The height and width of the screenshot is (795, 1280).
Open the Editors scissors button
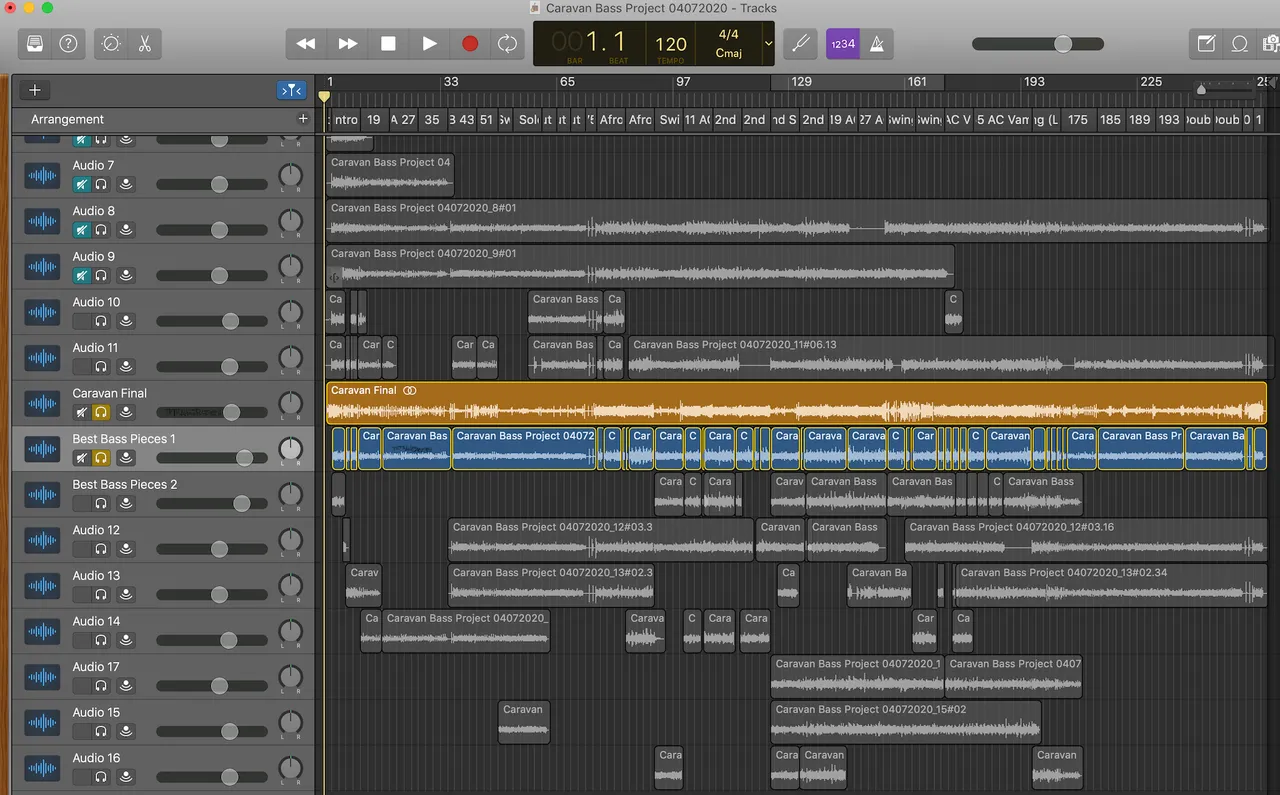tap(144, 44)
